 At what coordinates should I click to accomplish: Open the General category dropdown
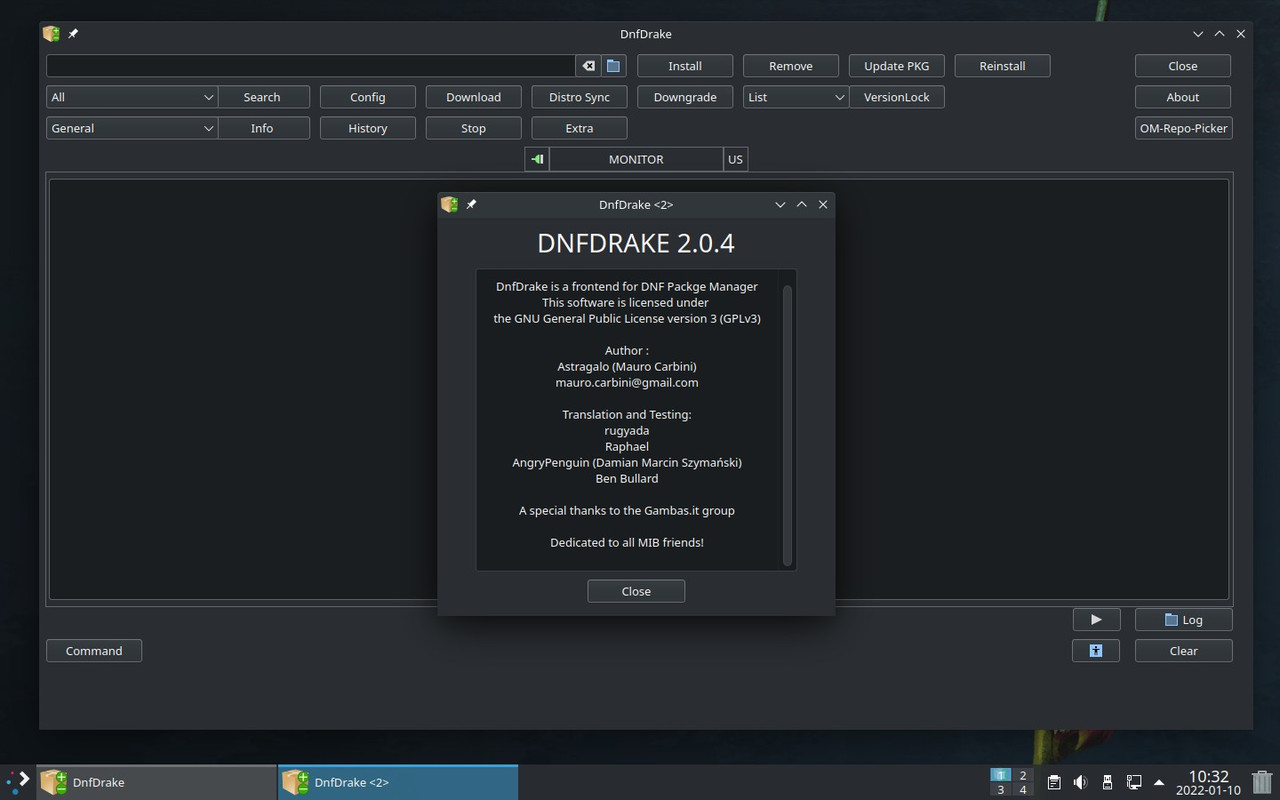coord(131,128)
